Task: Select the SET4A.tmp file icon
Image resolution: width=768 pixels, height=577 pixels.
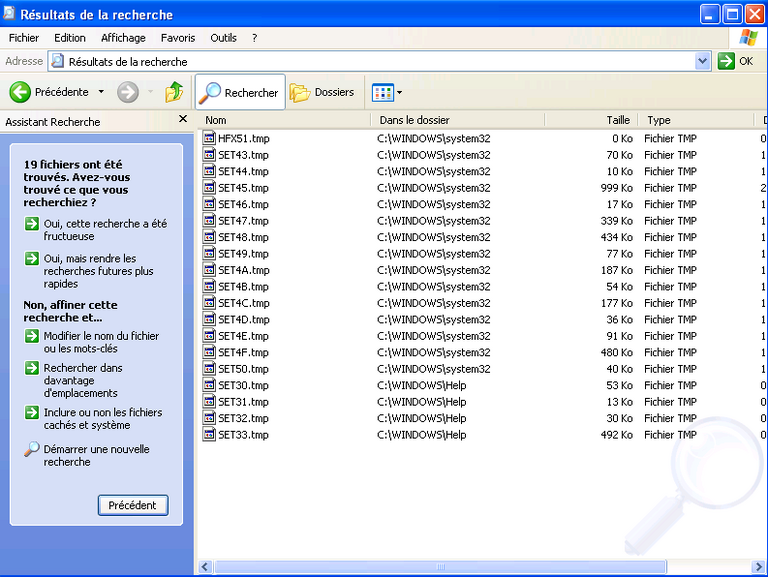Action: 209,270
